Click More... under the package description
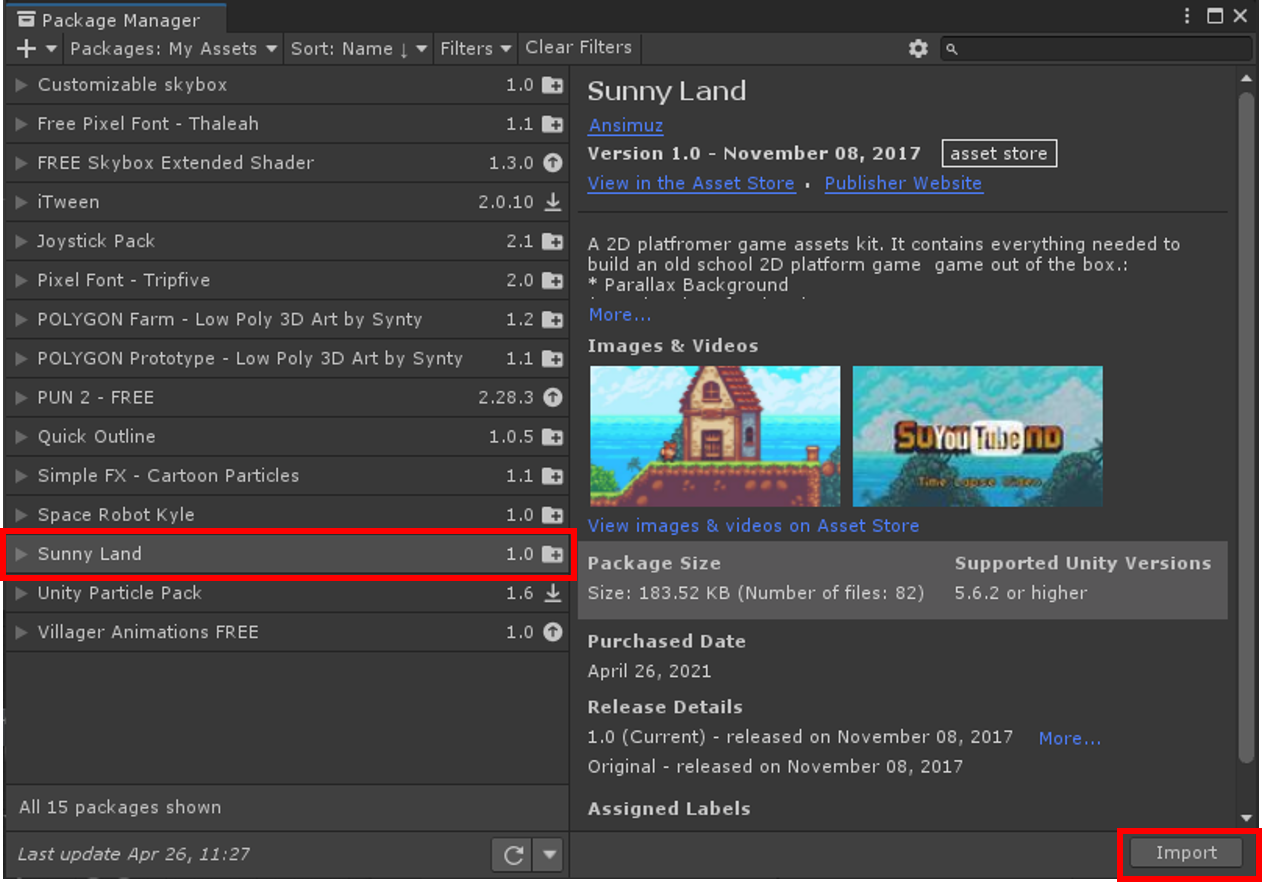 619,314
